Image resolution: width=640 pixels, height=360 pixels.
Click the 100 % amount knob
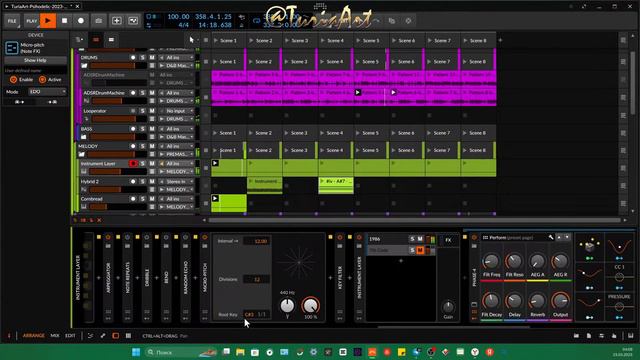(x=311, y=305)
